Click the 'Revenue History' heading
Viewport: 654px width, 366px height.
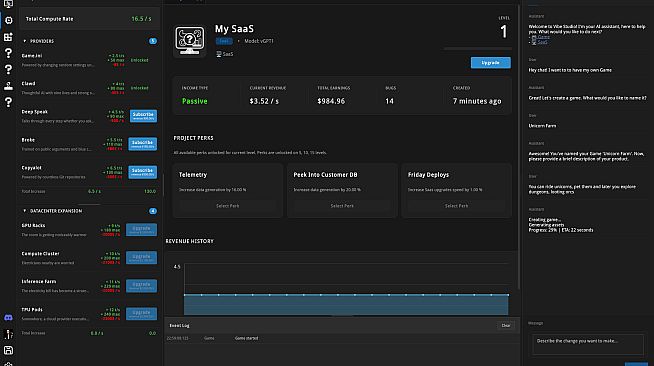(189, 241)
